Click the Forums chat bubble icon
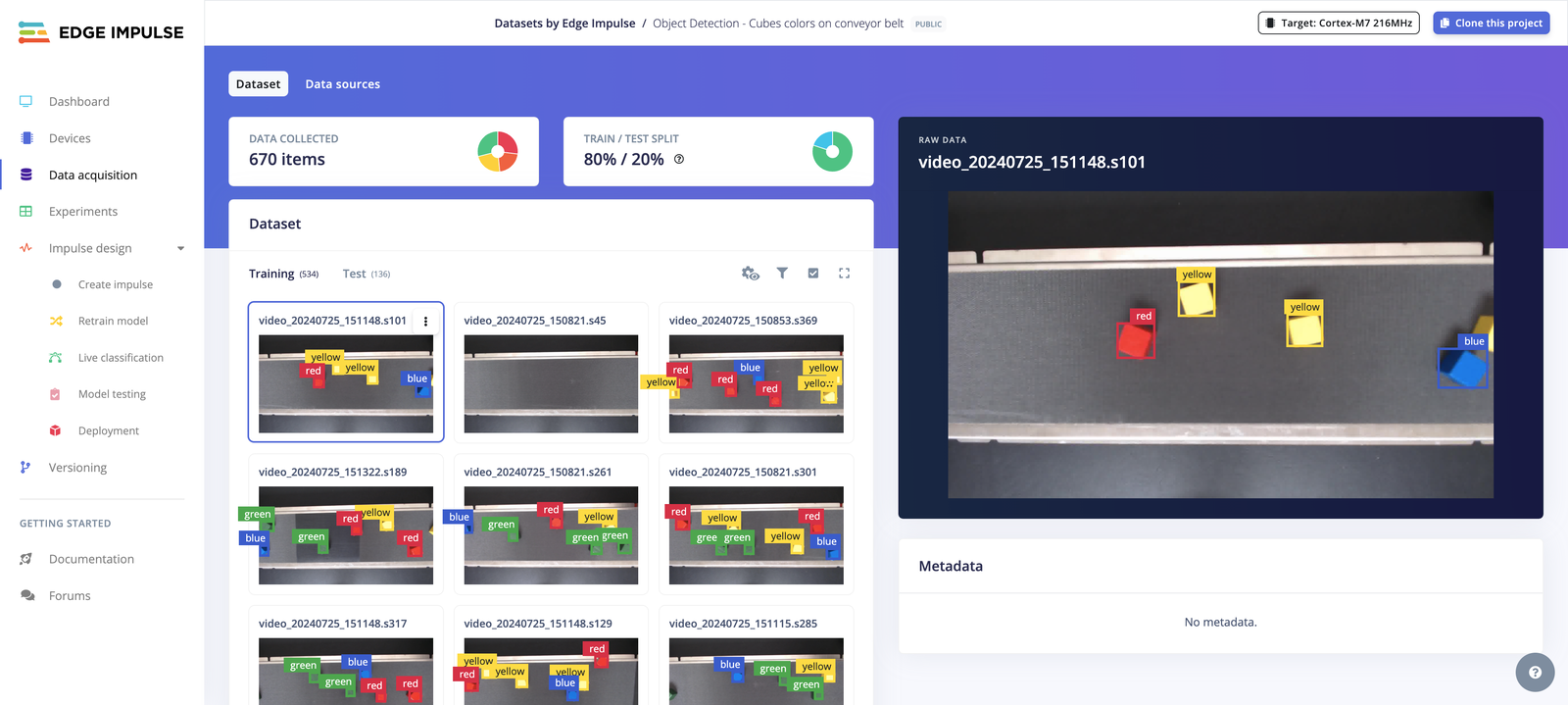 coord(27,595)
